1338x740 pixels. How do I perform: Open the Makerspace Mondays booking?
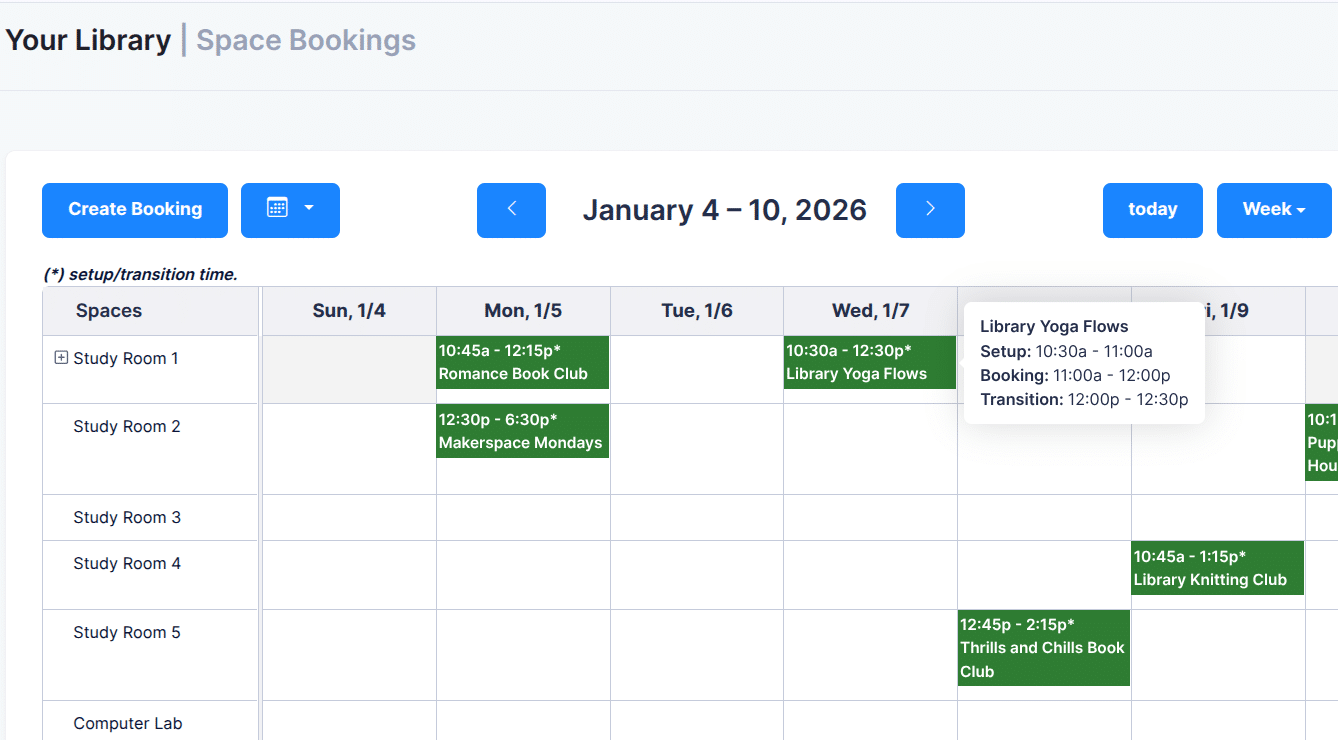click(x=522, y=431)
